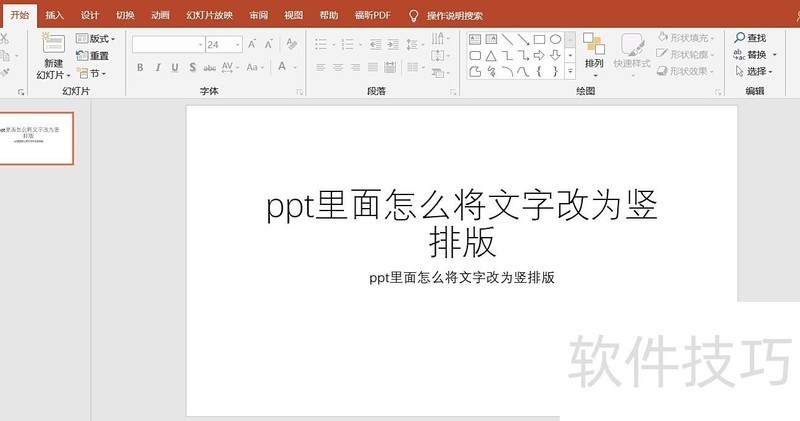
Task: Click the Arrange (排列) icon
Action: [x=594, y=52]
